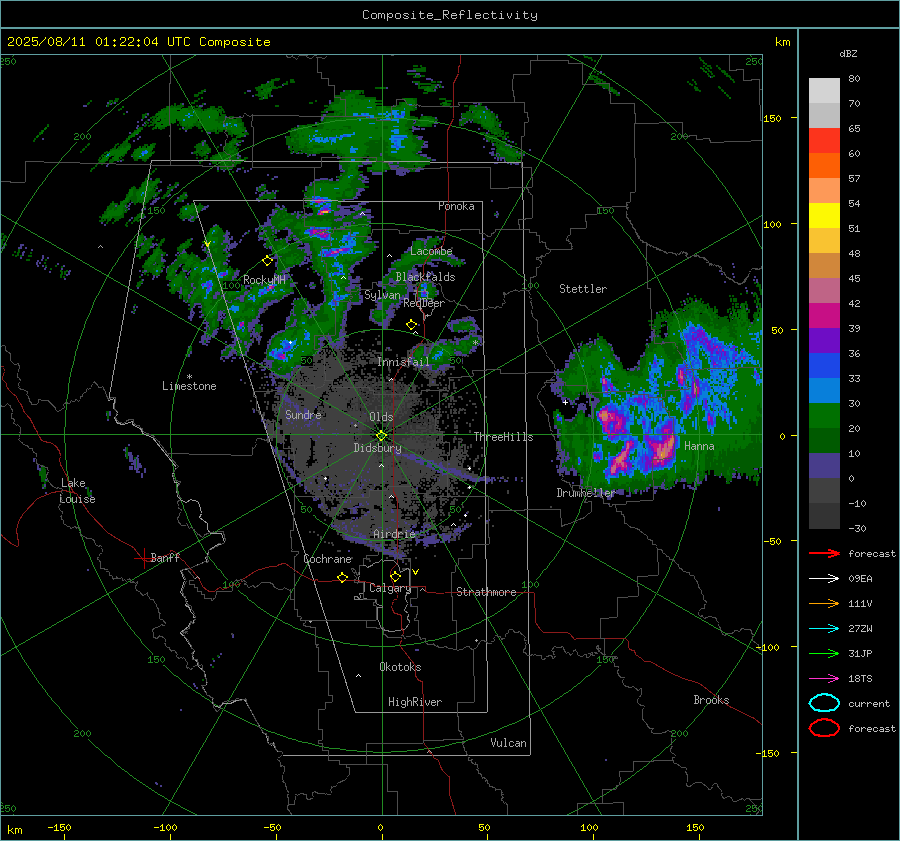Click the asterisk marker above Limestone
This screenshot has width=900, height=841.
pyautogui.click(x=189, y=377)
